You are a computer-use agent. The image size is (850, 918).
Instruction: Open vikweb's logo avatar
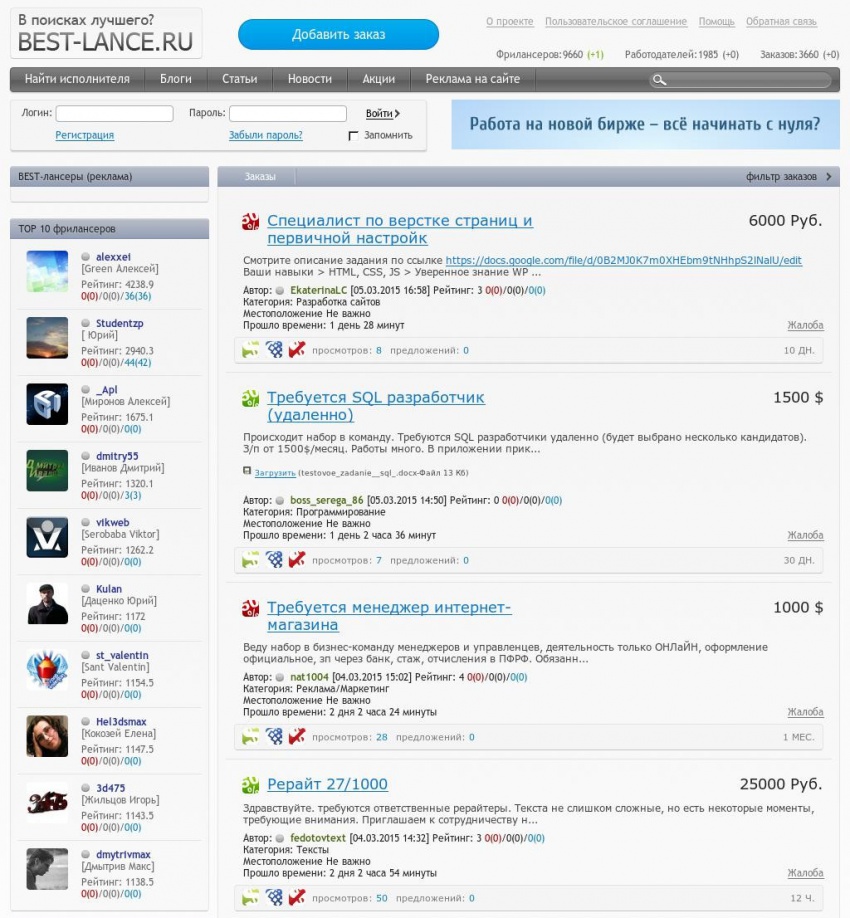pos(47,537)
